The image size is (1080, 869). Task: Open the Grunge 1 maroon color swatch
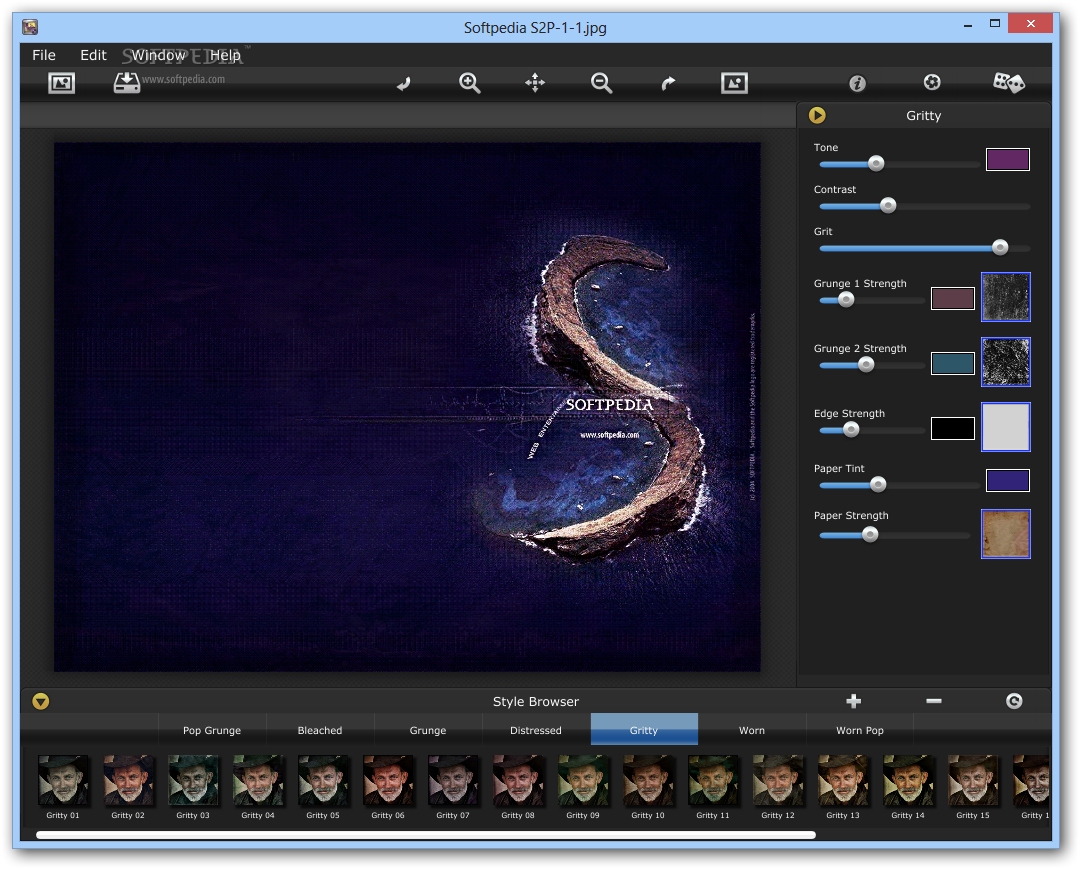(953, 299)
